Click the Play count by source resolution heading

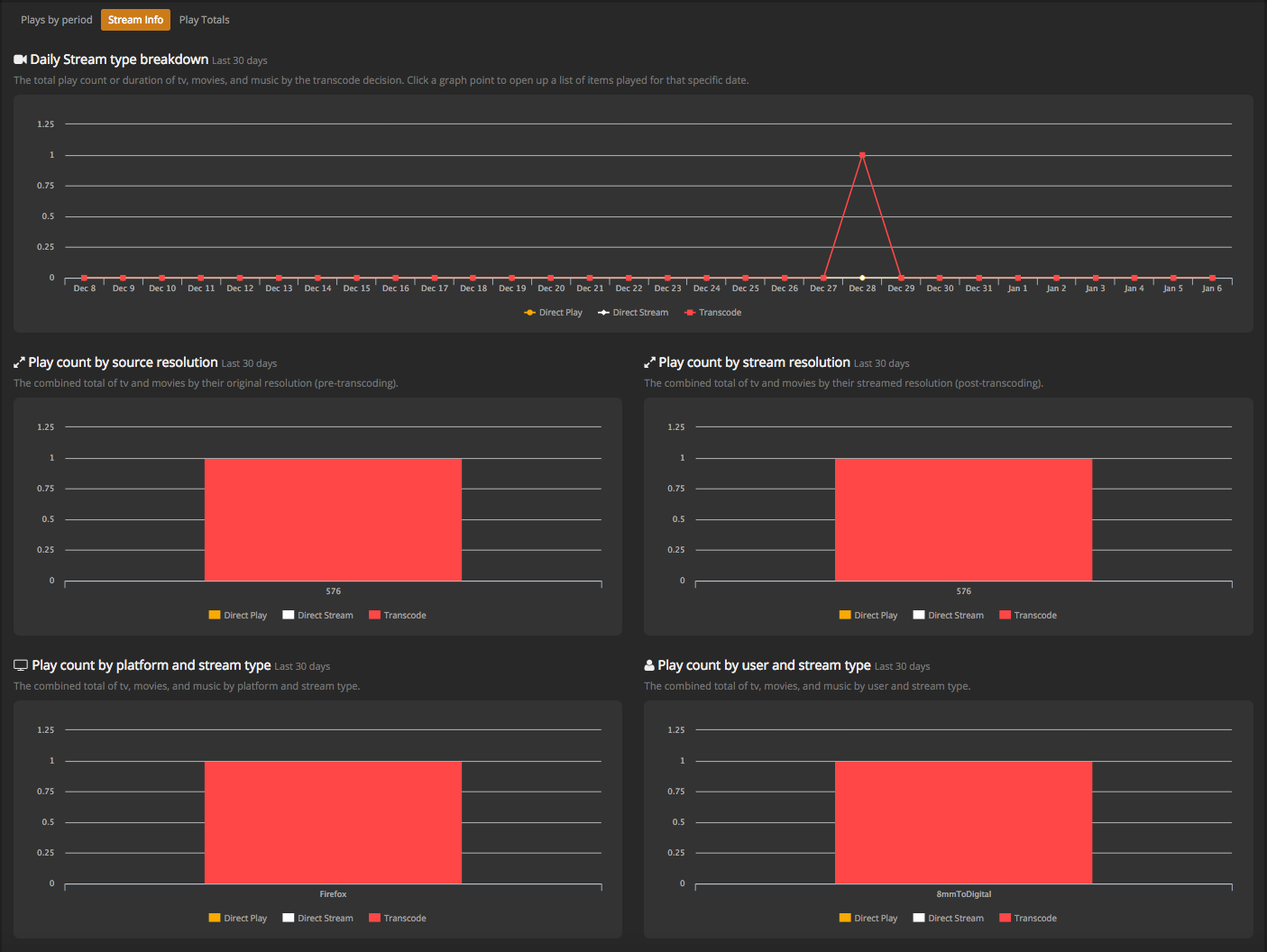tap(123, 362)
